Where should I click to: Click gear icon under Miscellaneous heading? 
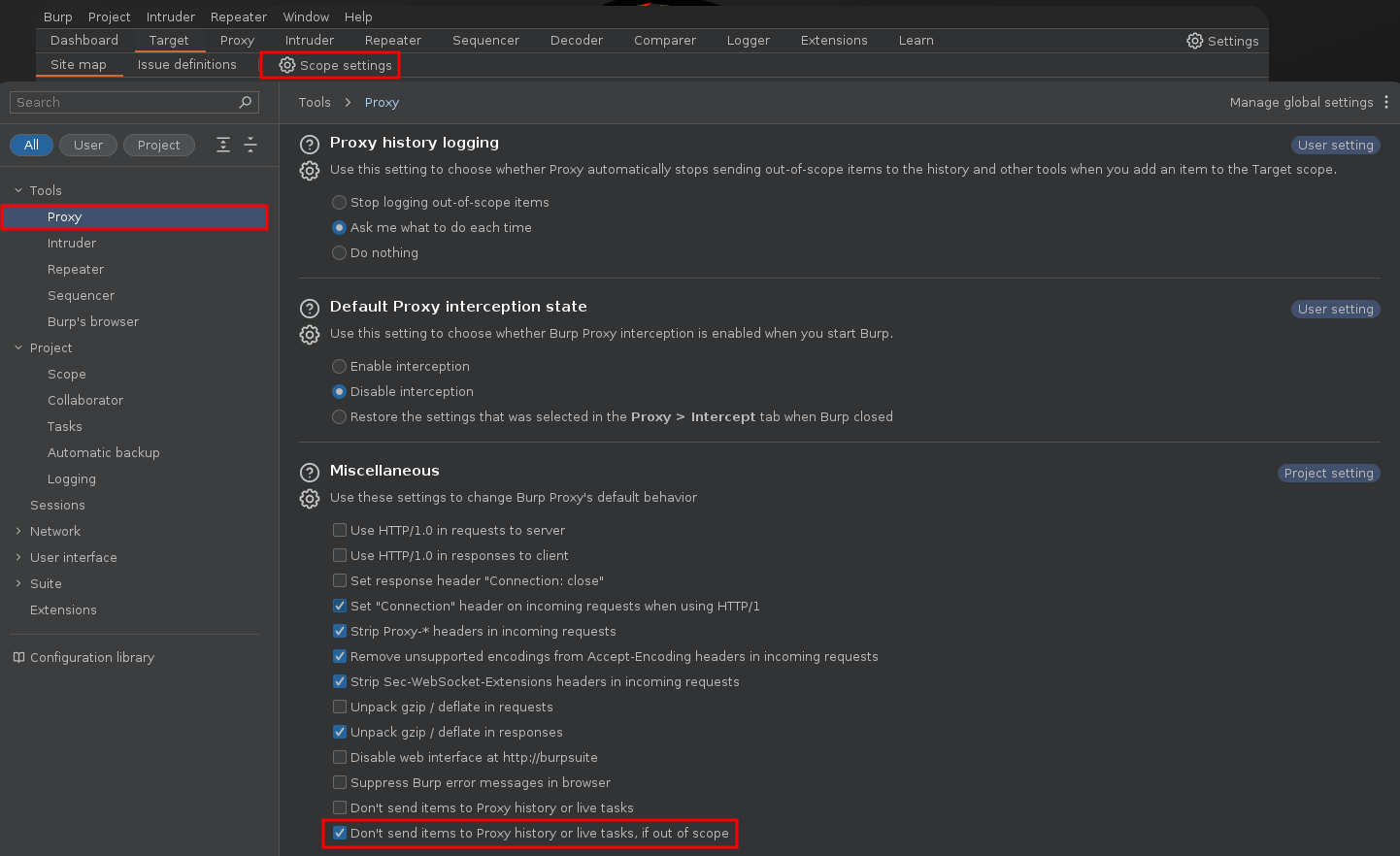point(310,499)
